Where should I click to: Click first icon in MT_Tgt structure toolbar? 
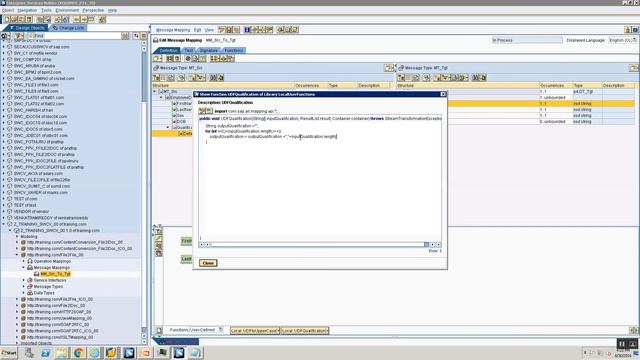click(401, 78)
